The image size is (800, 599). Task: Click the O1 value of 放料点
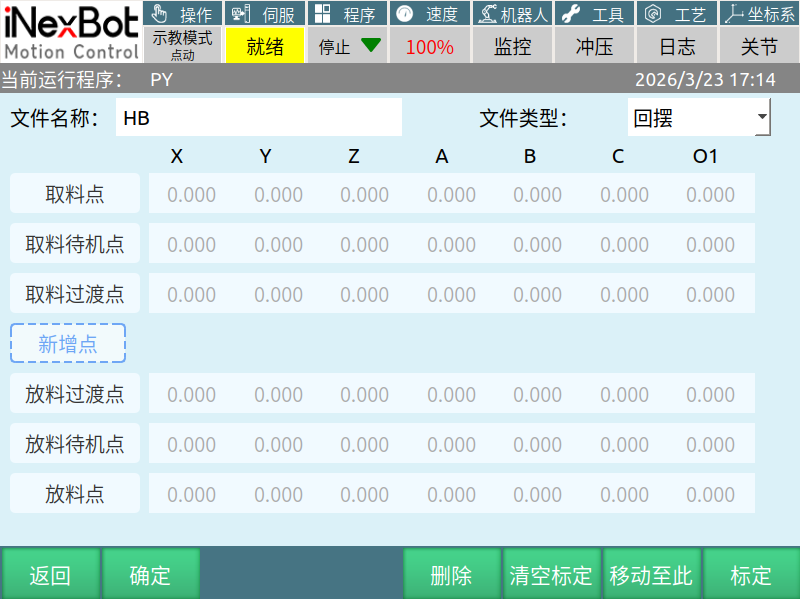pyautogui.click(x=711, y=494)
